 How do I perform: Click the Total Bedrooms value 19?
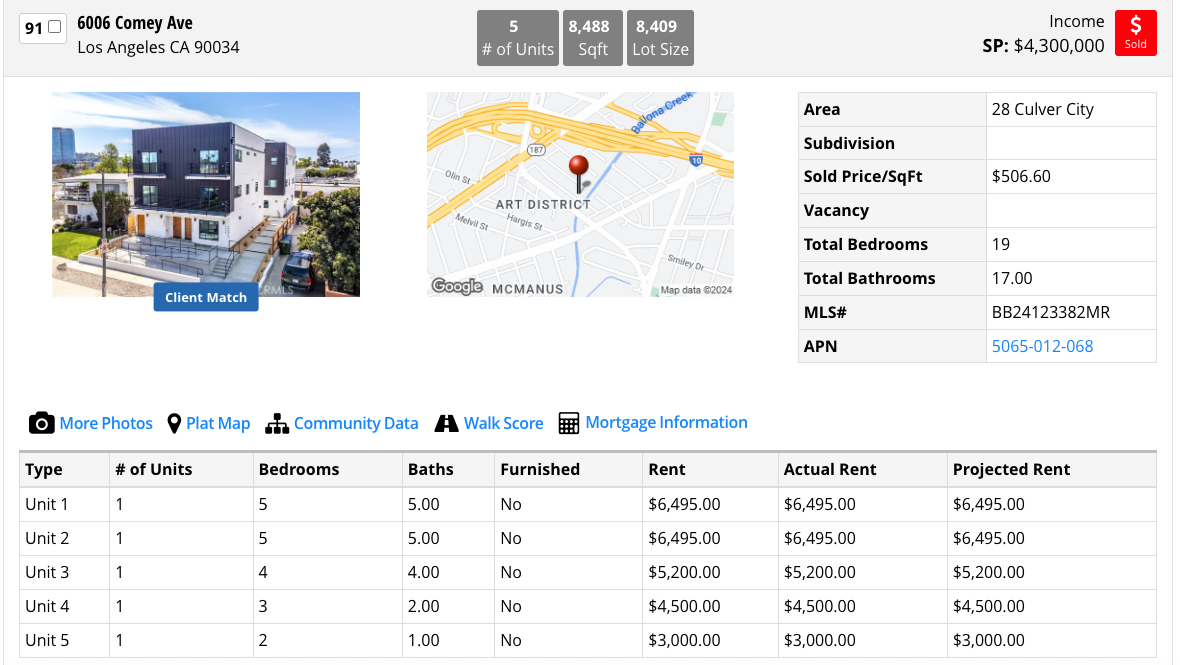click(x=1000, y=244)
